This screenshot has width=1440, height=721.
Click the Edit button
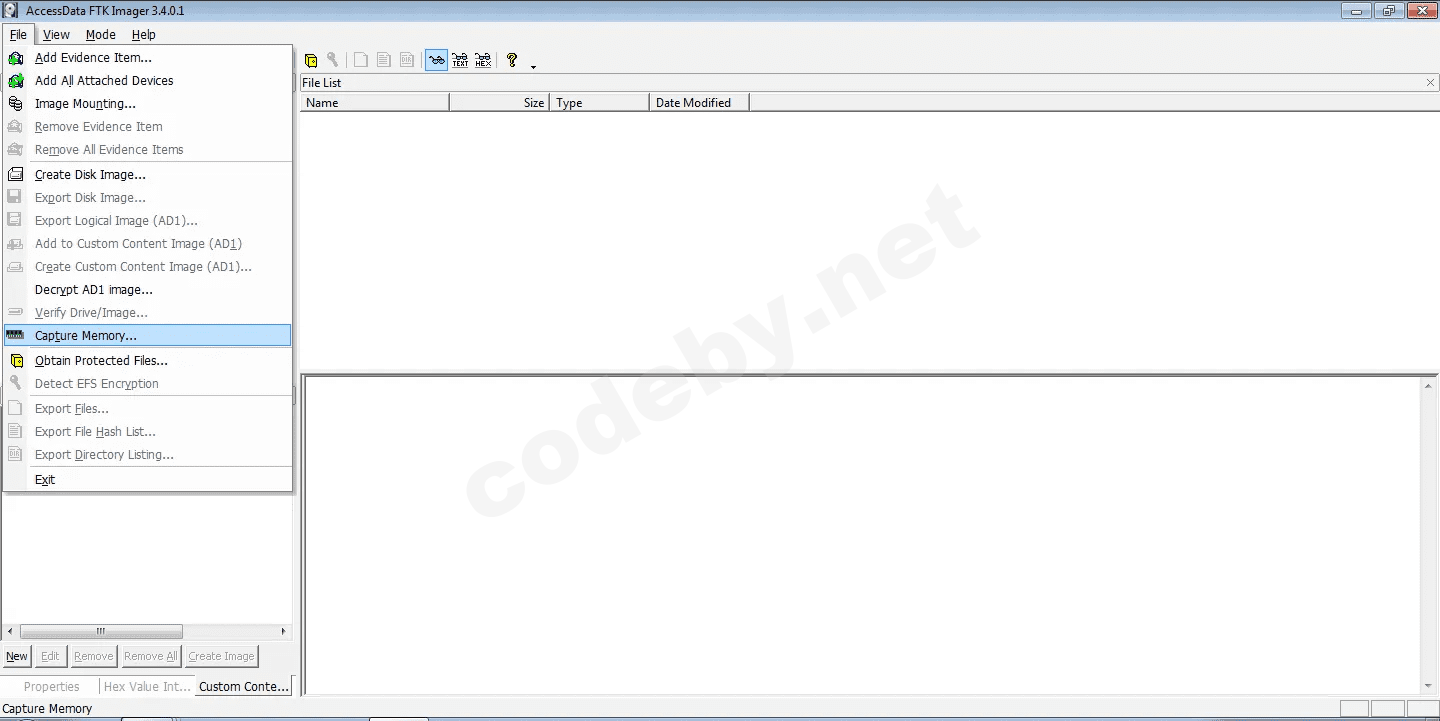tap(50, 656)
